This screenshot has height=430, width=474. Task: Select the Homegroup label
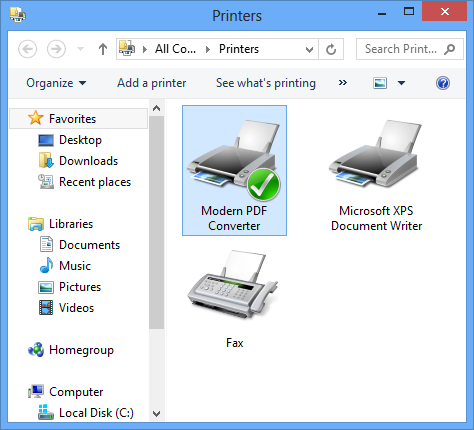[81, 350]
